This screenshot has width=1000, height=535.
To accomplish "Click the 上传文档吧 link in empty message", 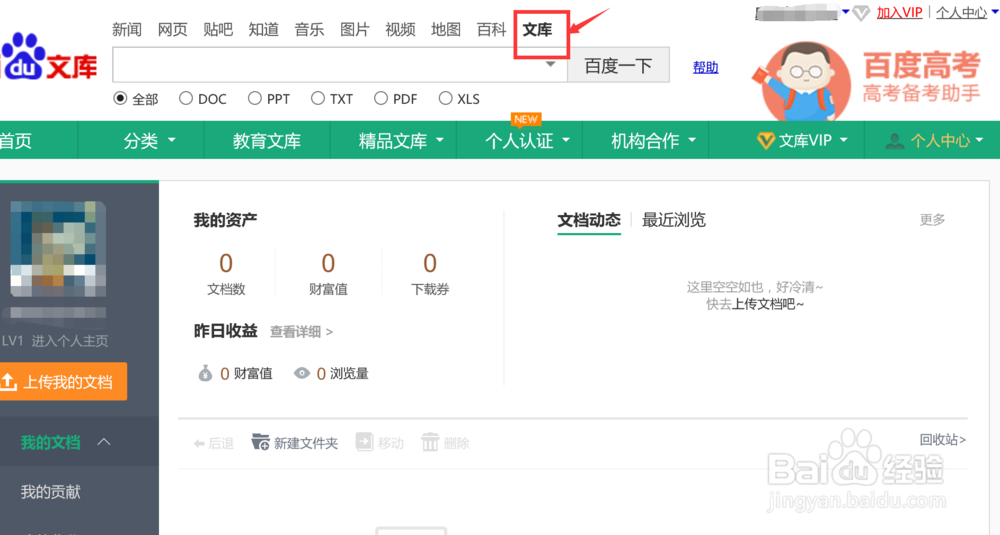I will [767, 304].
